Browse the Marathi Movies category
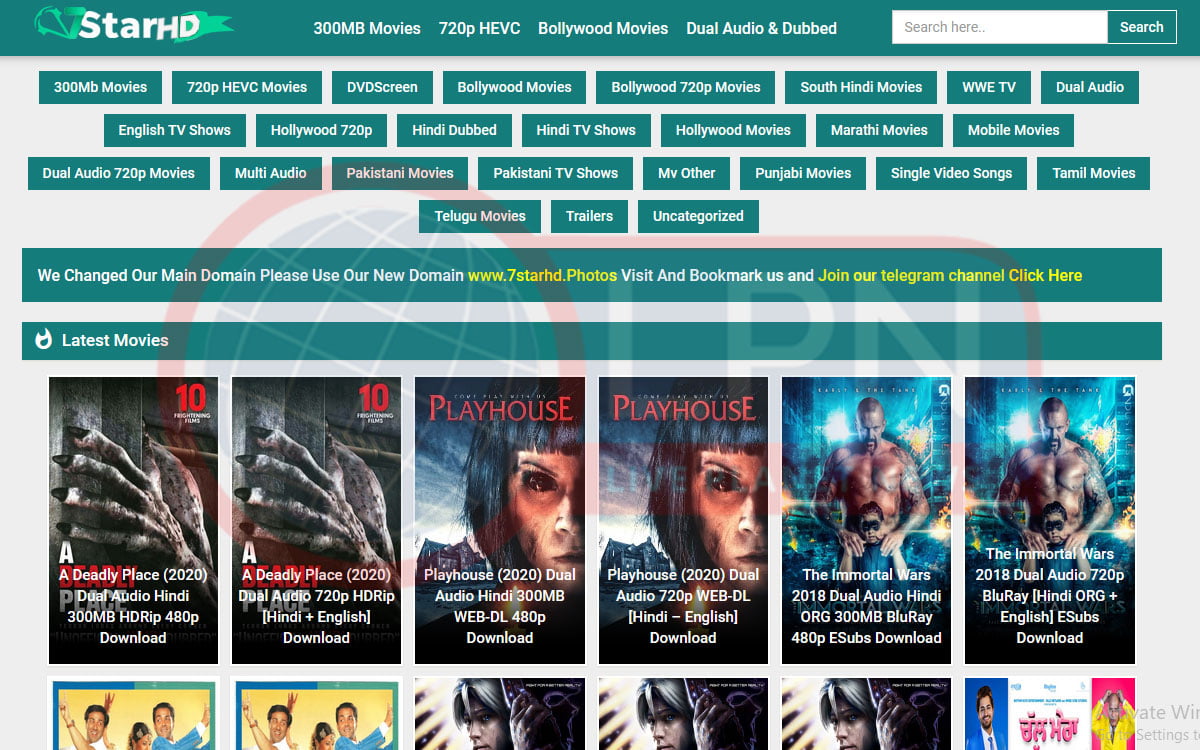Screen dimensions: 1200x750 [x=879, y=130]
